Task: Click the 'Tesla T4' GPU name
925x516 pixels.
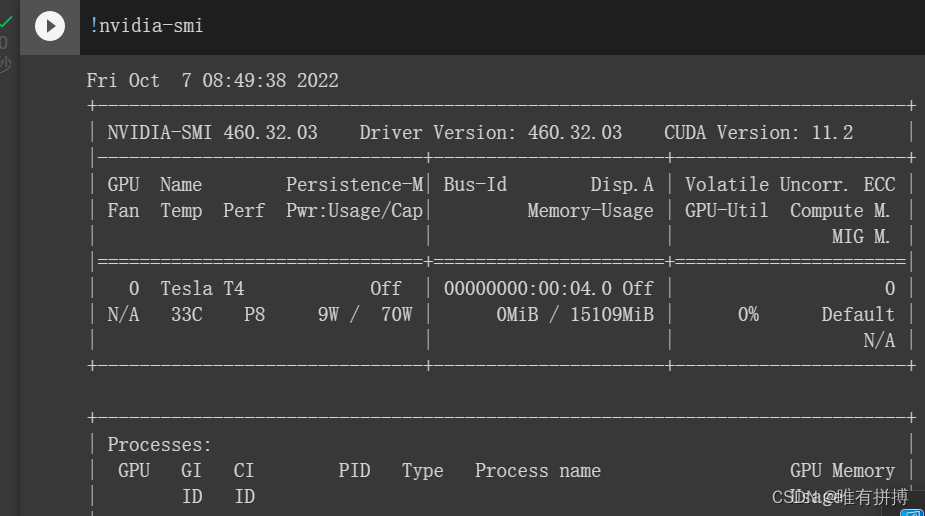Action: 202,288
